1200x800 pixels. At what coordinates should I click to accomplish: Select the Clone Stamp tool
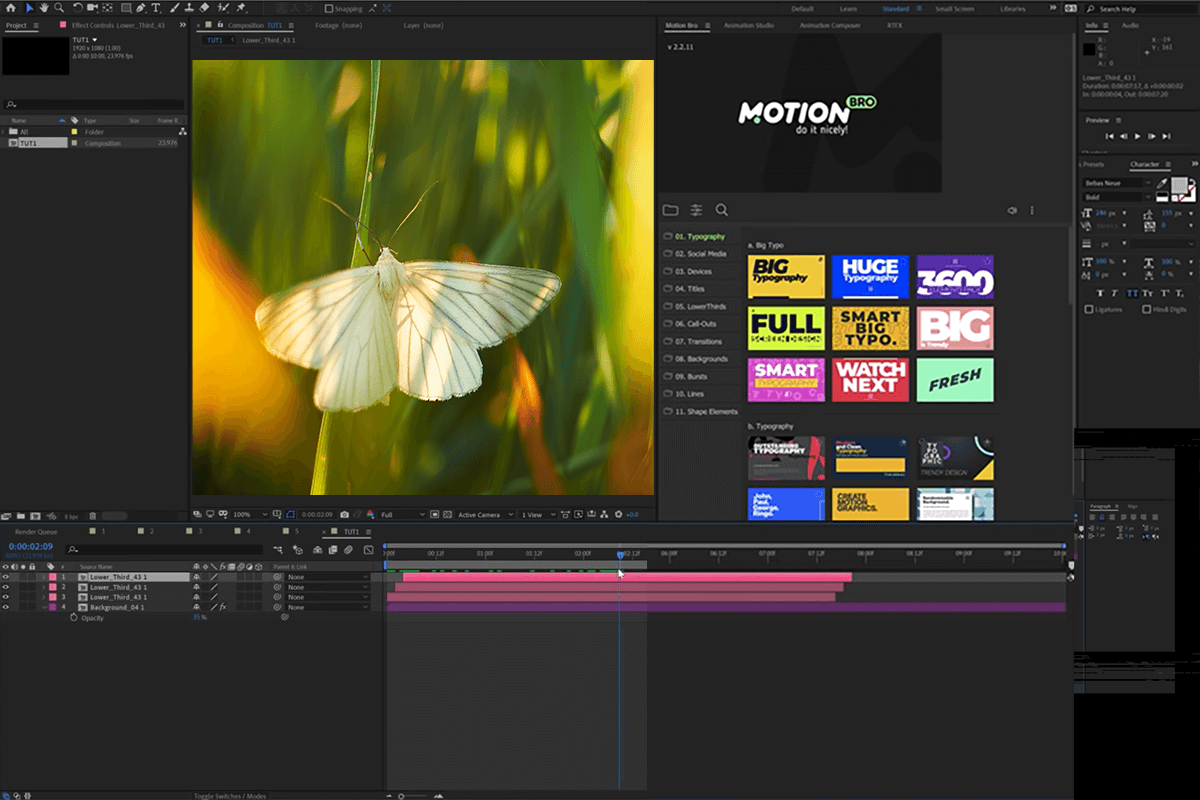(190, 8)
